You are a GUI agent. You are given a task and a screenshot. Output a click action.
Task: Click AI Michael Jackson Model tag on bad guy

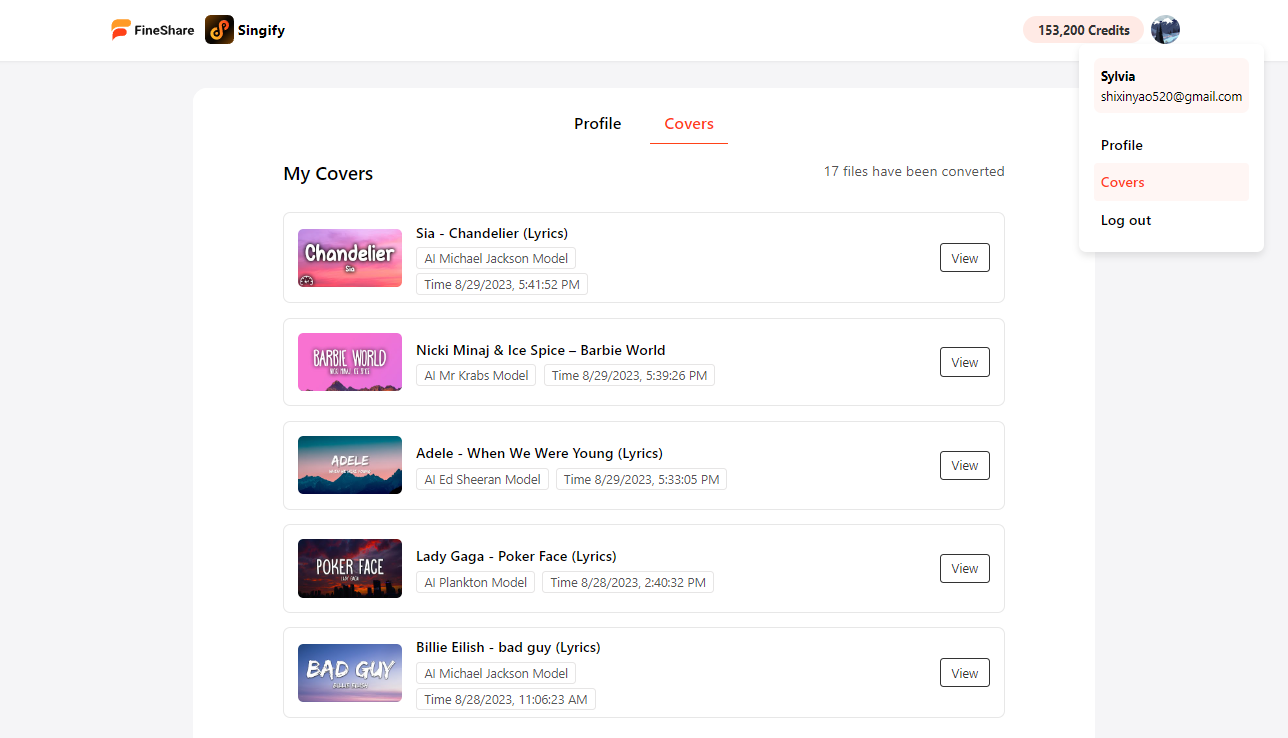click(496, 673)
